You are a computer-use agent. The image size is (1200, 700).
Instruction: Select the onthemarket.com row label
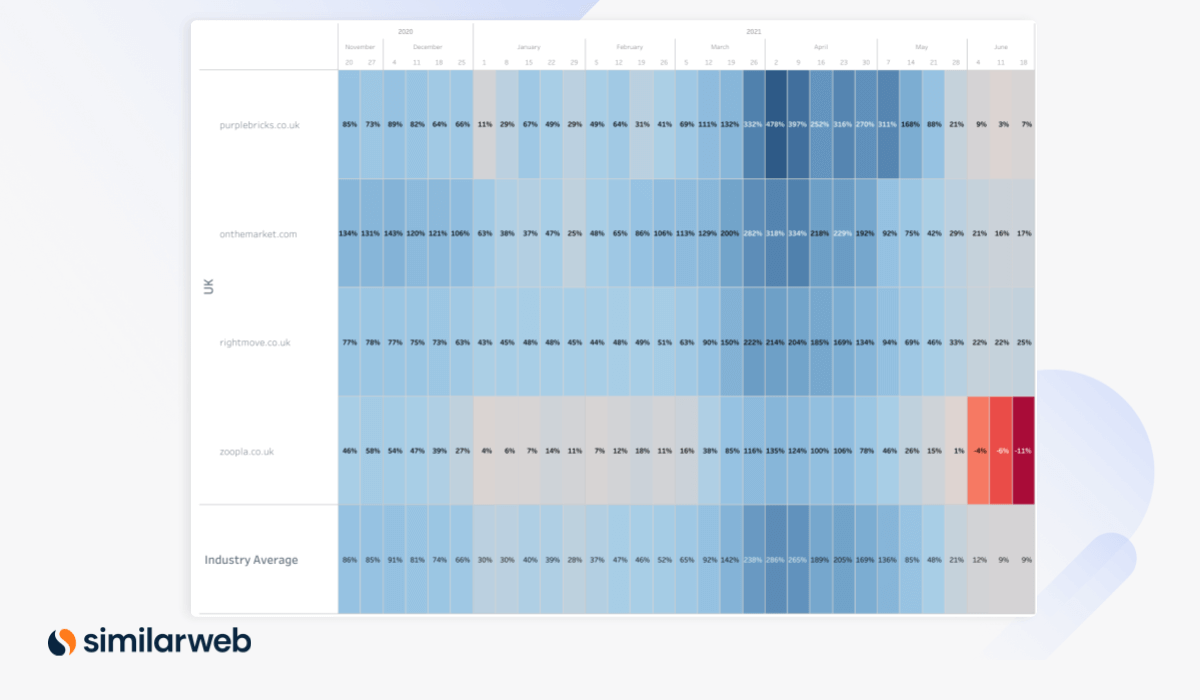(x=259, y=232)
